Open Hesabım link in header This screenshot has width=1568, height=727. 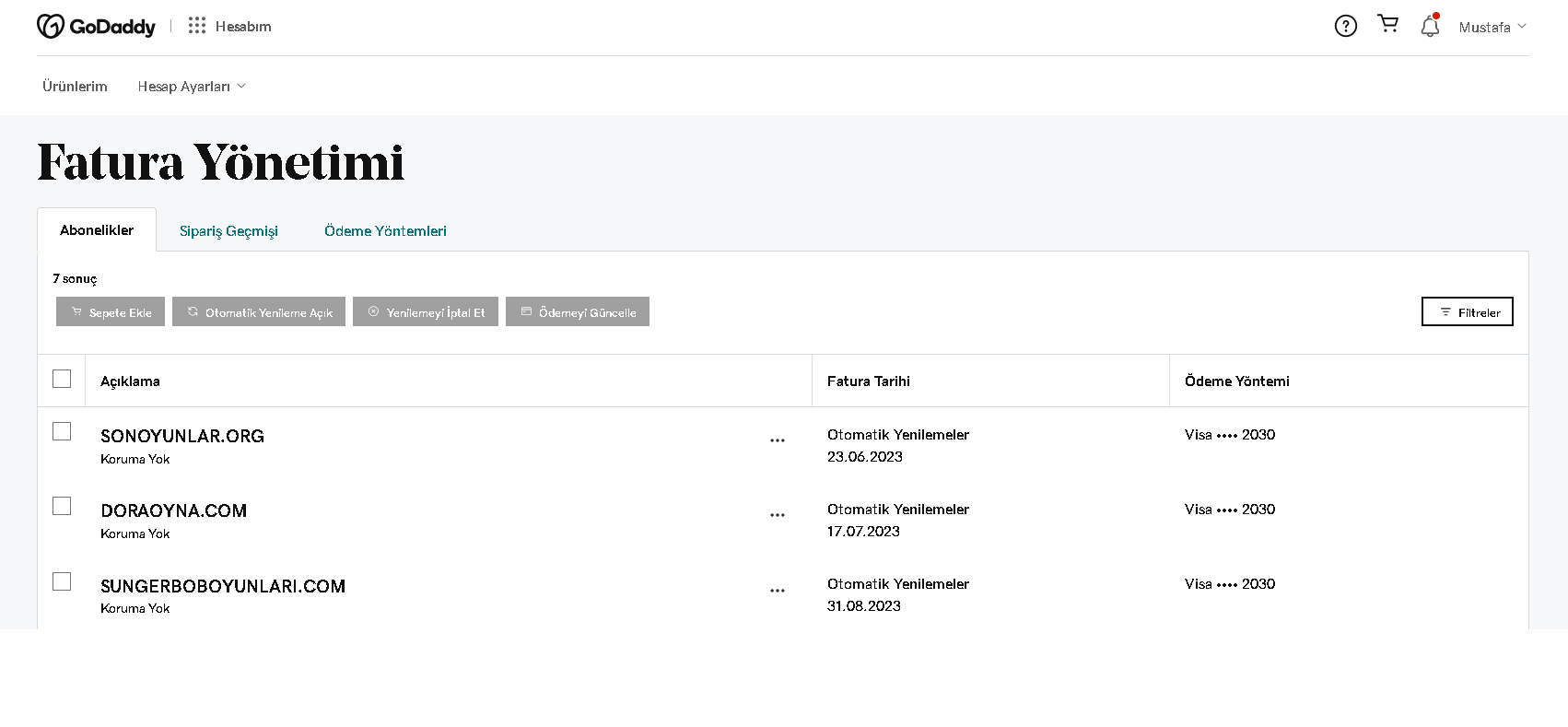[x=243, y=27]
